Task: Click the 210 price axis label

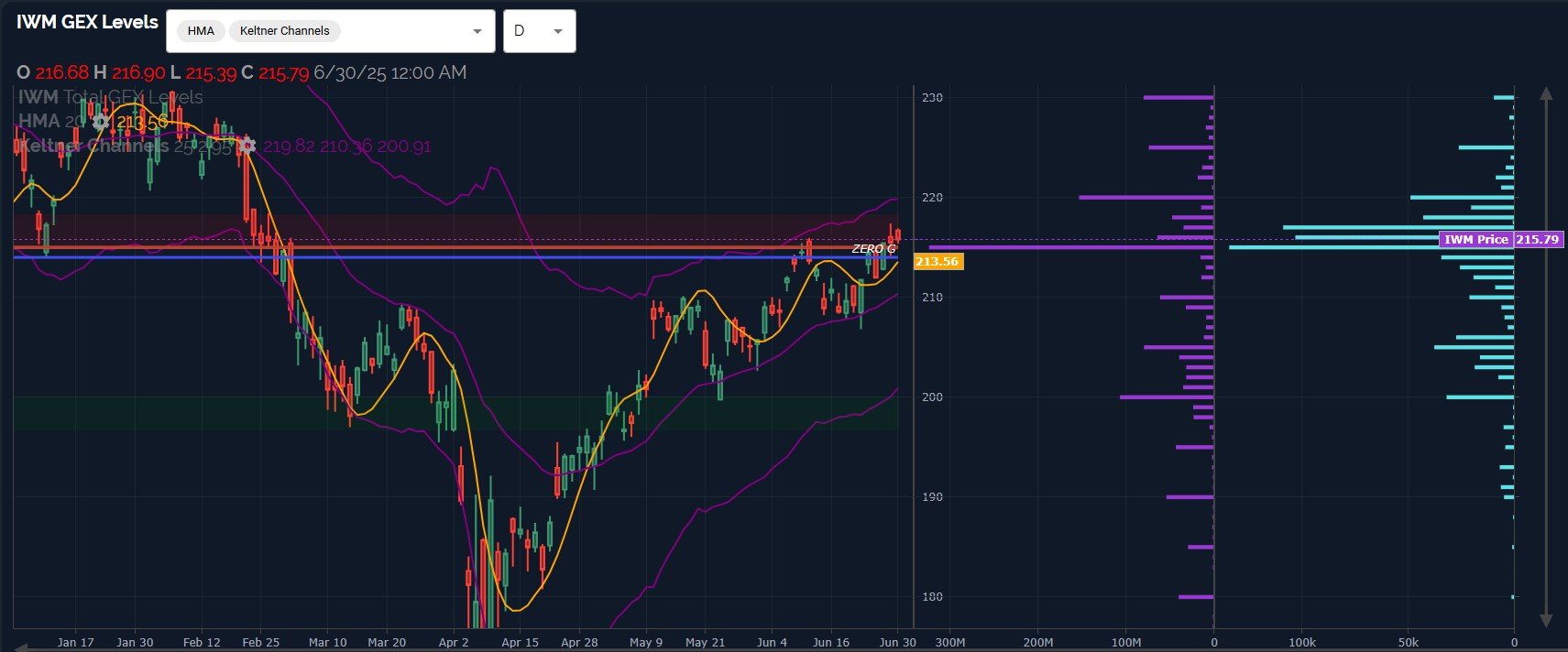Action: point(932,297)
